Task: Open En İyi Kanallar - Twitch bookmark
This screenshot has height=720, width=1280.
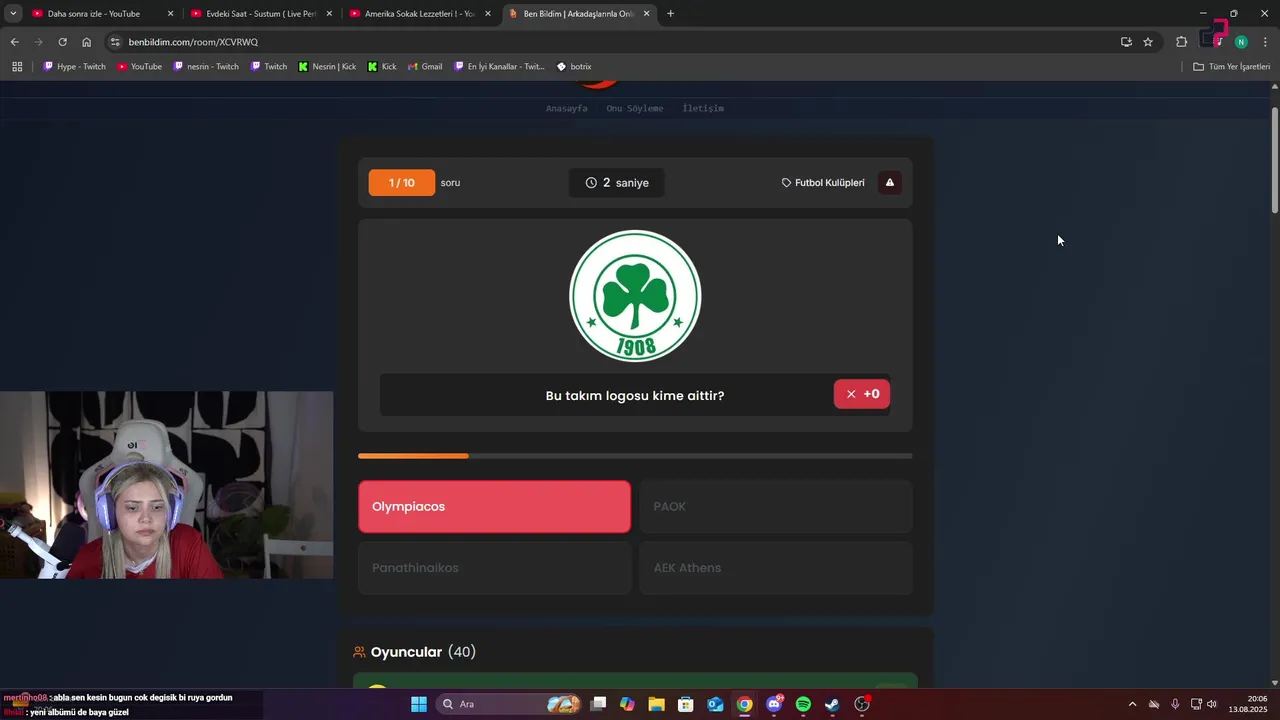Action: (498, 67)
